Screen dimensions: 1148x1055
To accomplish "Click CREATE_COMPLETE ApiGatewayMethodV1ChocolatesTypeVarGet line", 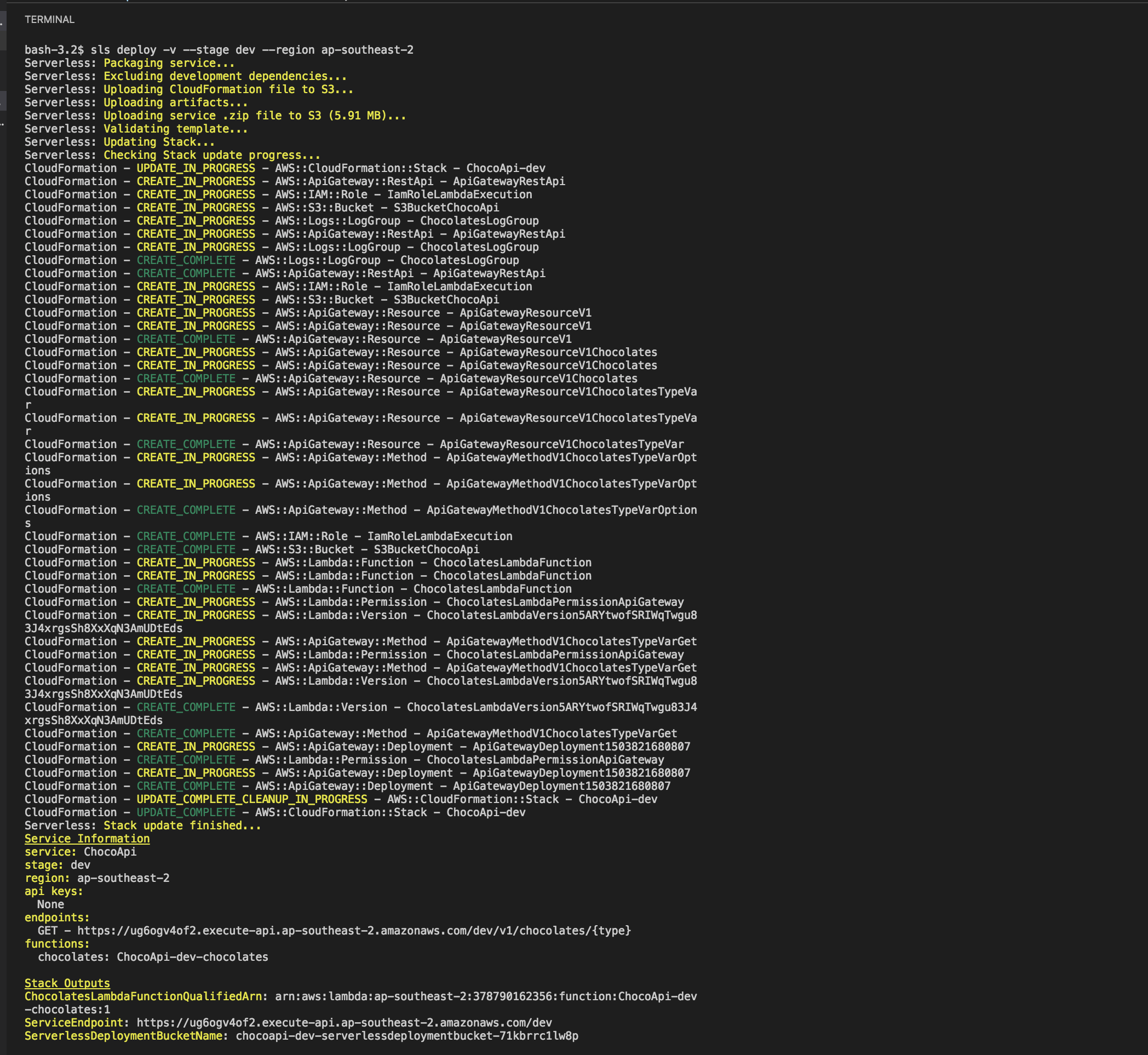I will (351, 732).
